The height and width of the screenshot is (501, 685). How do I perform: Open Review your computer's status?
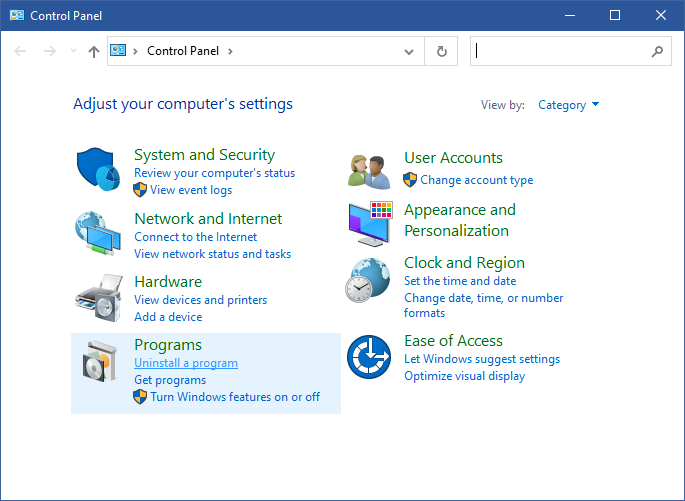point(214,173)
